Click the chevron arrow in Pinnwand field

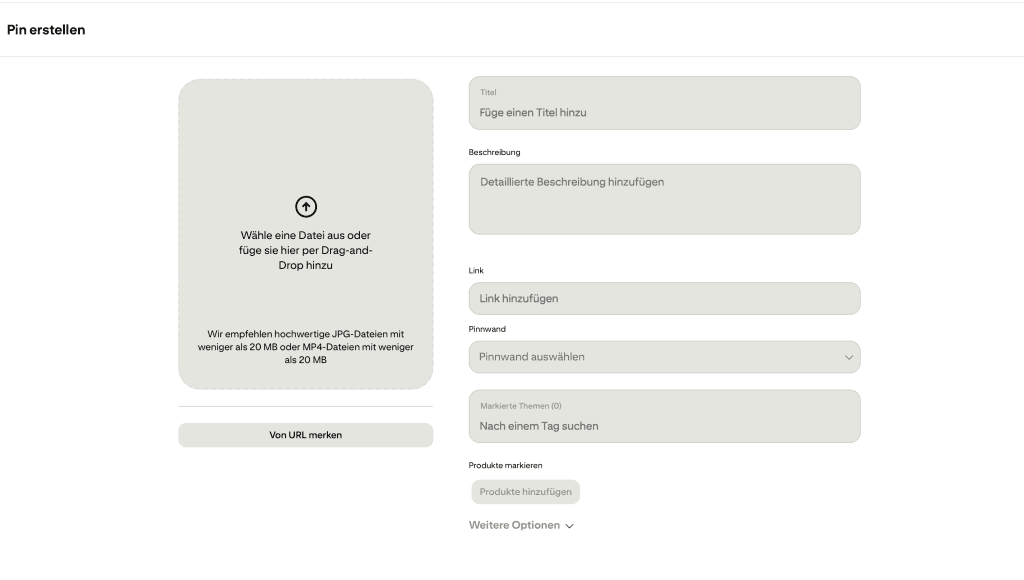[x=849, y=357]
